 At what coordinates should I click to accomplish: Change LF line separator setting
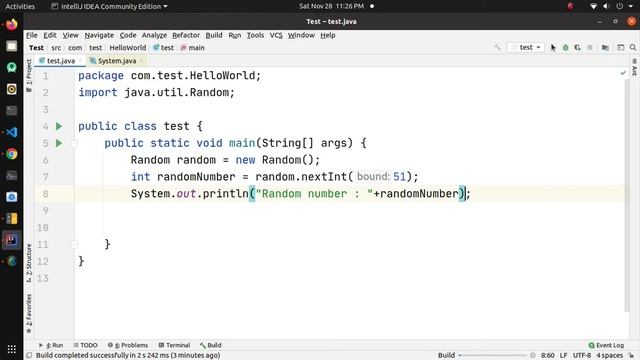pyautogui.click(x=564, y=356)
